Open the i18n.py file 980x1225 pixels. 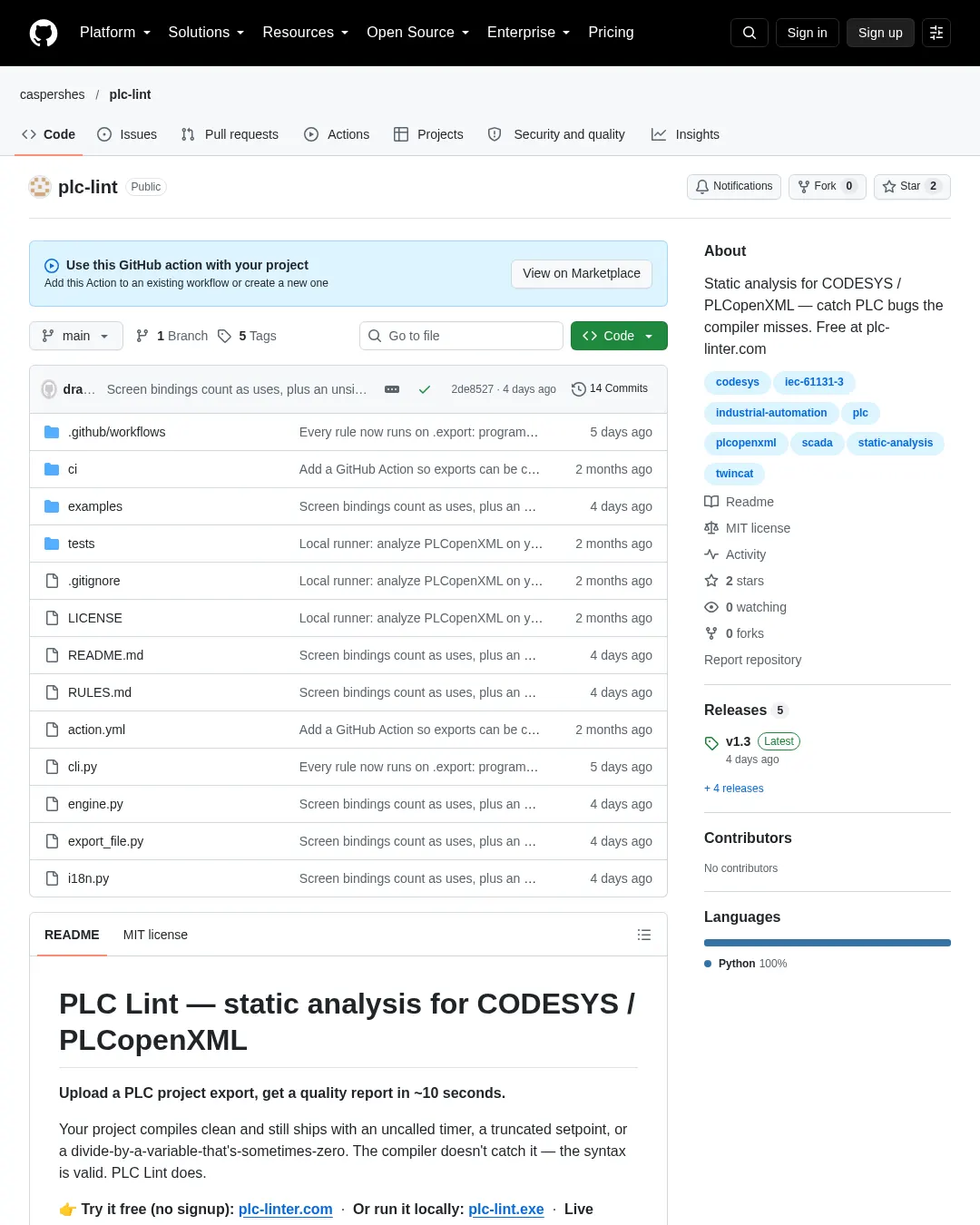click(x=88, y=878)
